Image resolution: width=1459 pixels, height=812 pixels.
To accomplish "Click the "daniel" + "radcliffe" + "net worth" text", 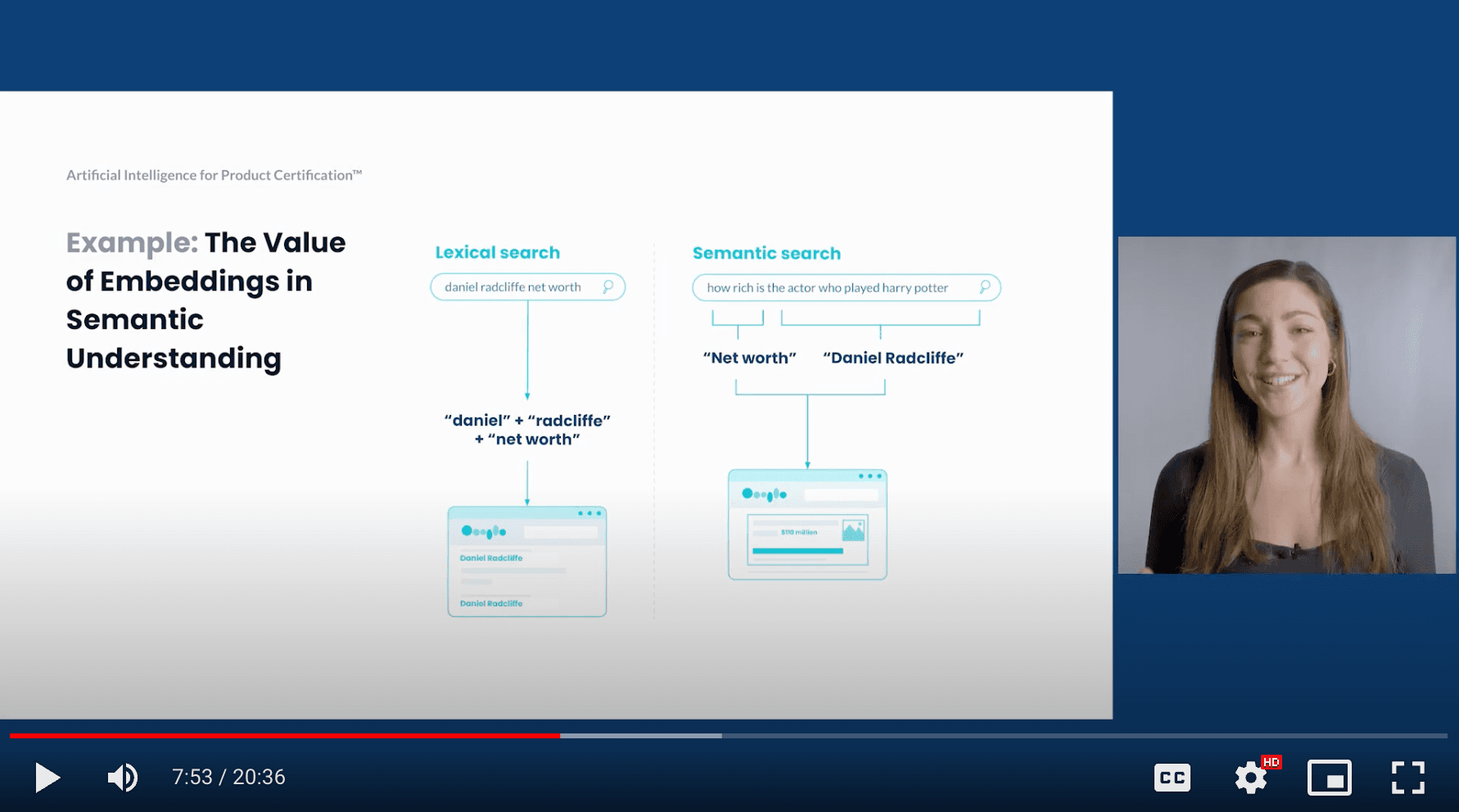I will (527, 430).
